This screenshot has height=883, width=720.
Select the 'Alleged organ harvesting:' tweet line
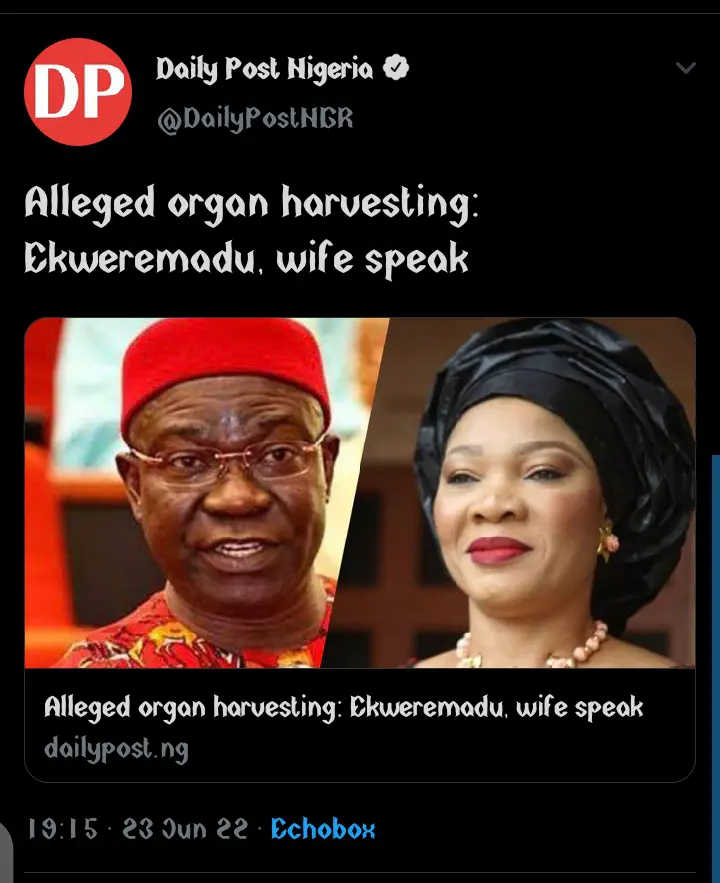coord(251,204)
